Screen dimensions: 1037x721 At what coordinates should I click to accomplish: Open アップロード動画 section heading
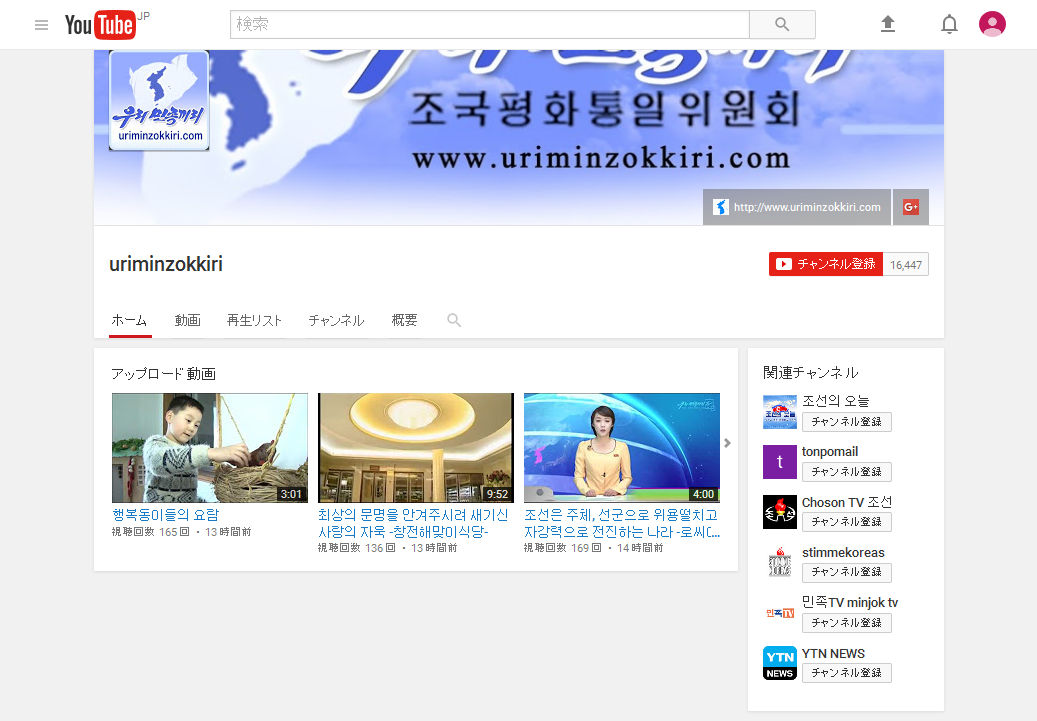click(163, 374)
